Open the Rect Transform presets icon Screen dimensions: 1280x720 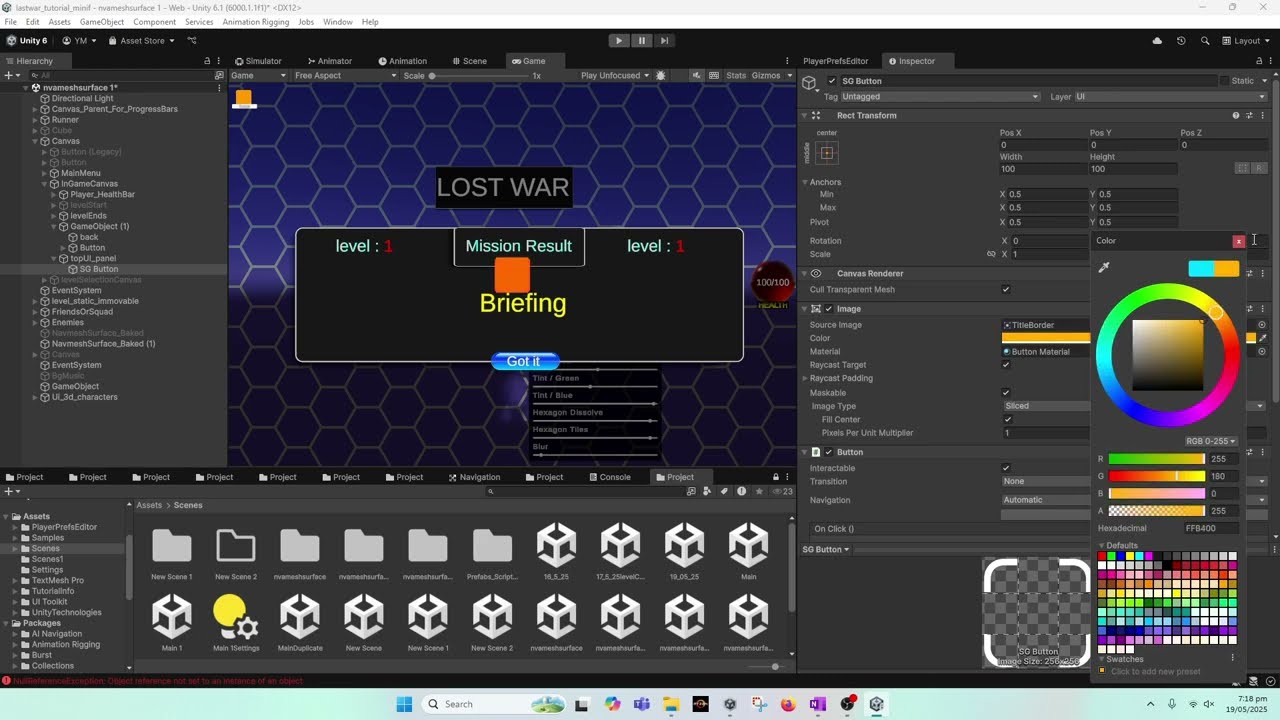coord(1249,115)
